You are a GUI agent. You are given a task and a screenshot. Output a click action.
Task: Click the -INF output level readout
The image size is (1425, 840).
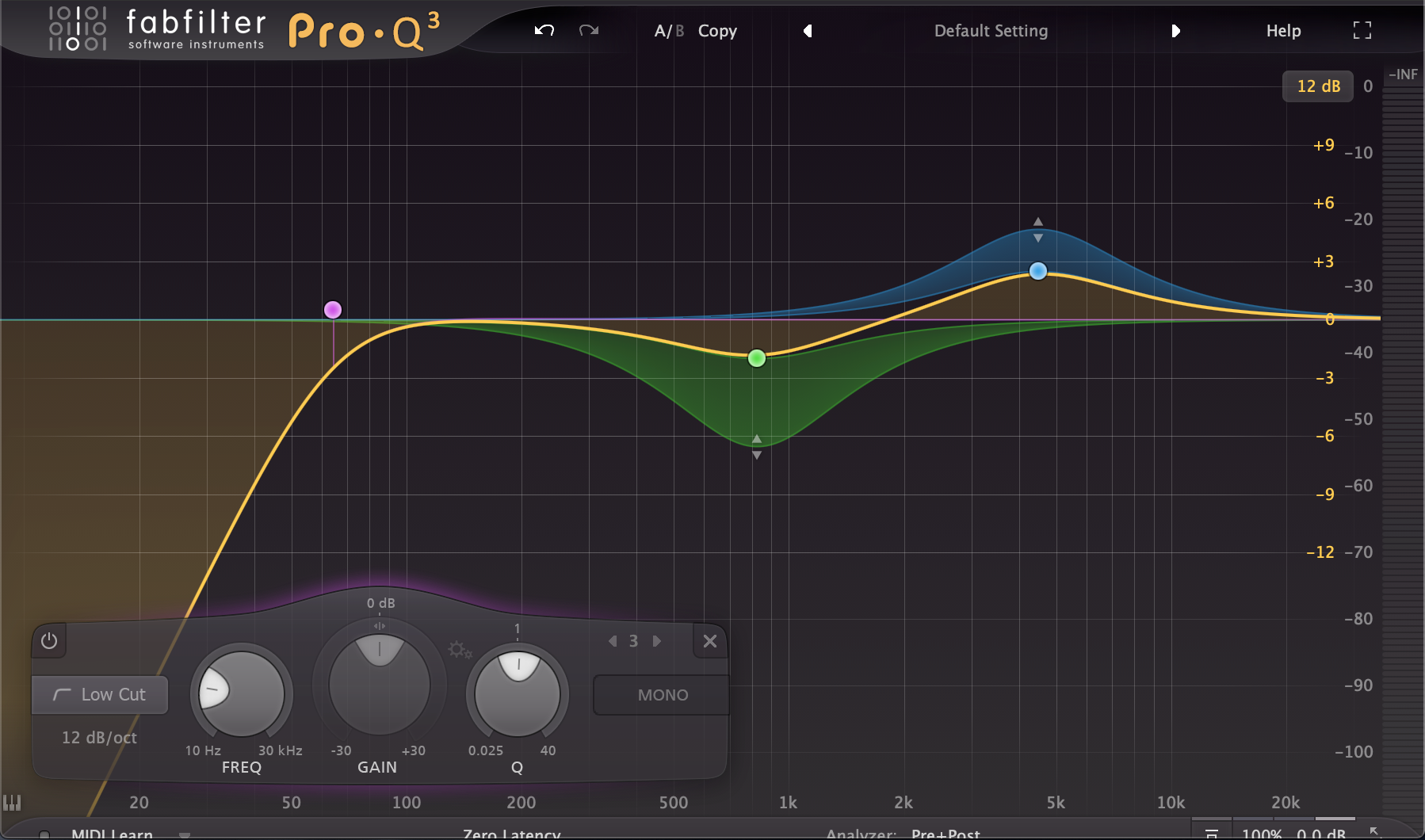click(x=1403, y=74)
